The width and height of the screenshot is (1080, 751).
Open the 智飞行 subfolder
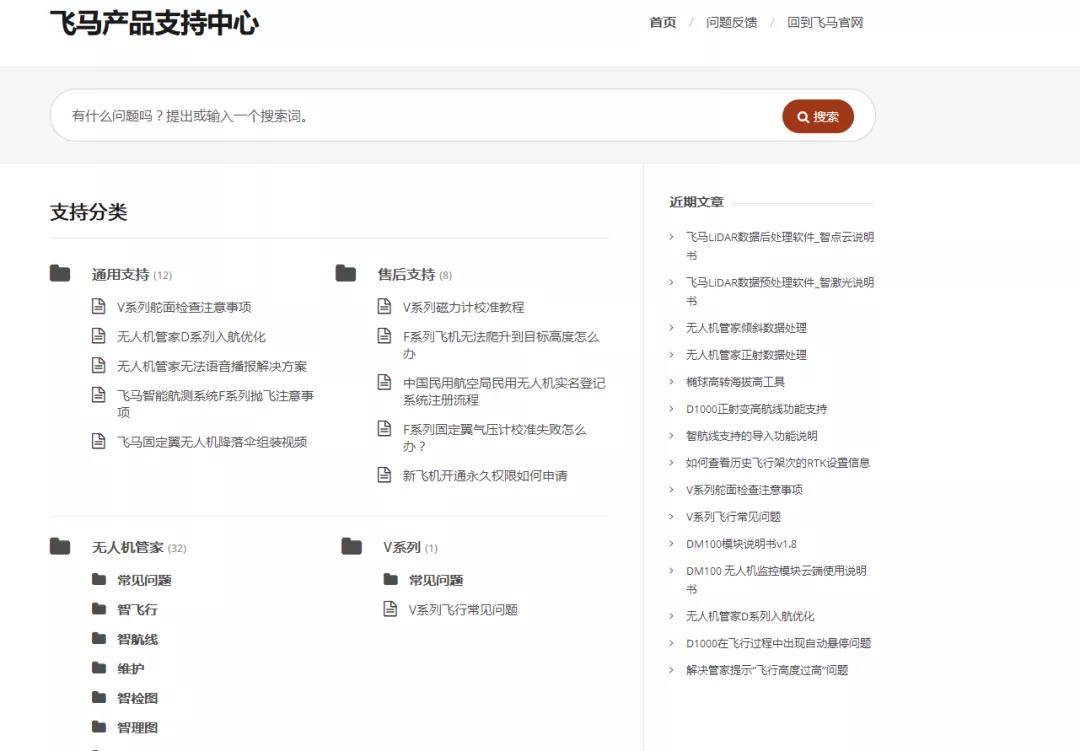(137, 609)
